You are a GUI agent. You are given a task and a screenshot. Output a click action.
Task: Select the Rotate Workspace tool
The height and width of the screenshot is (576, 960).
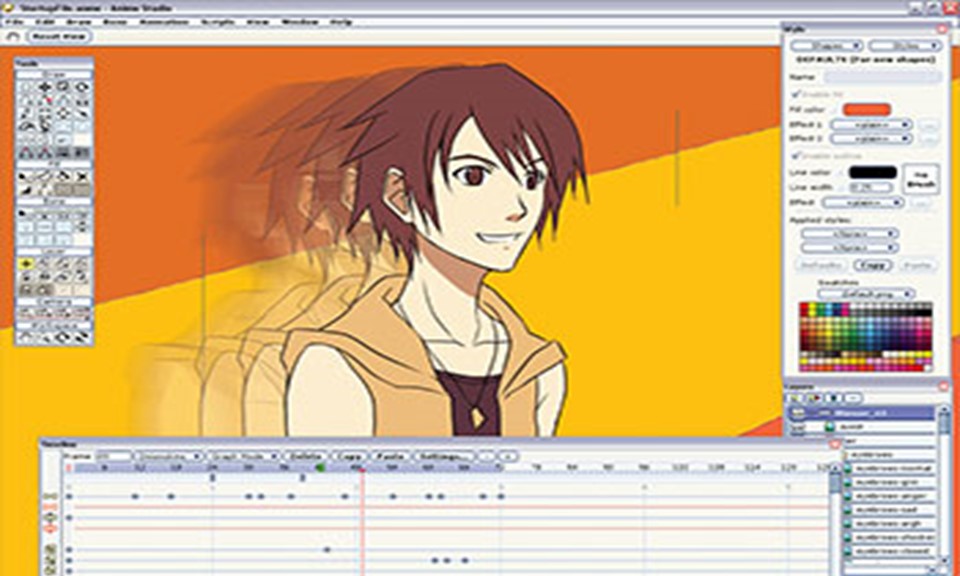click(x=64, y=336)
